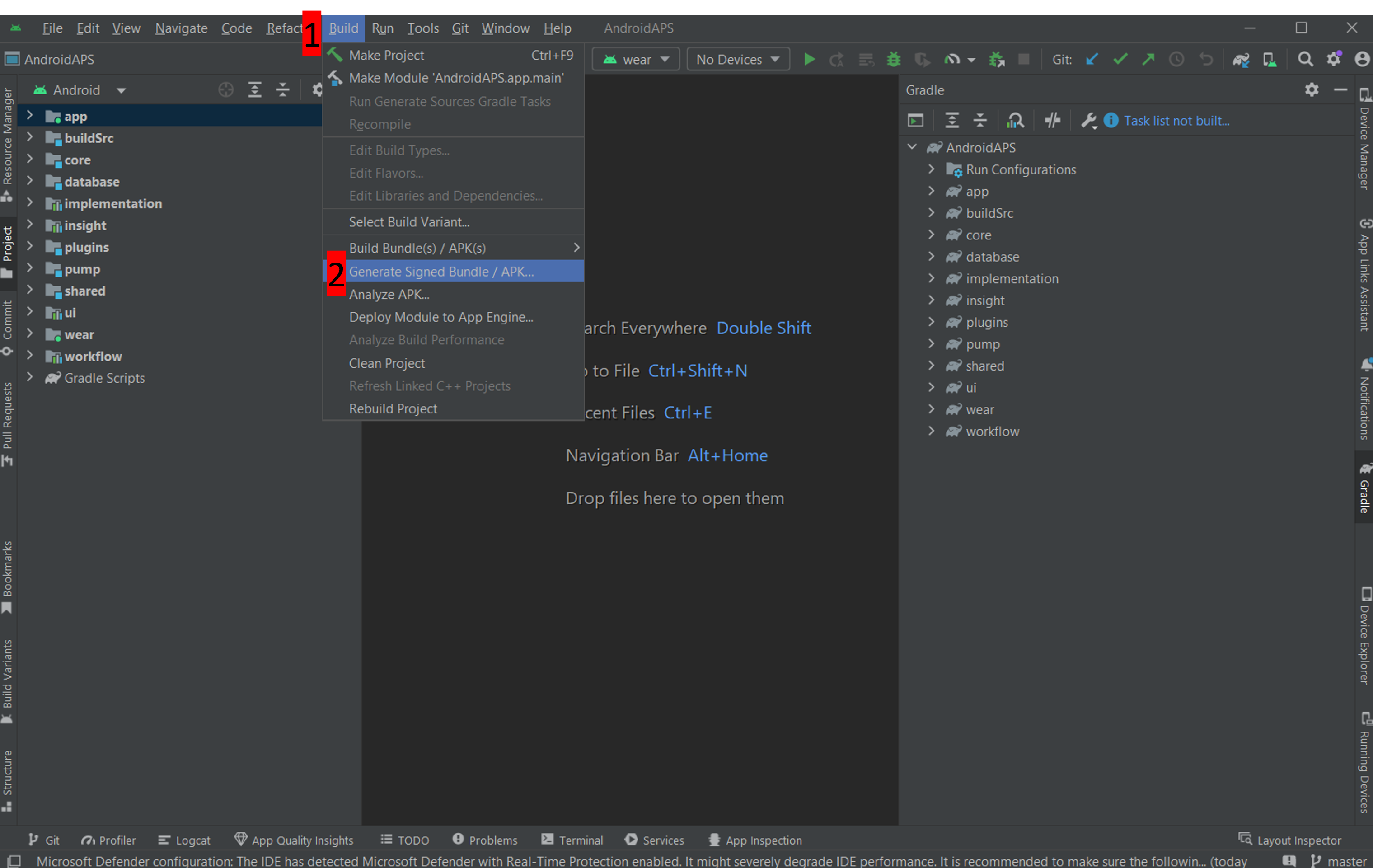1373x868 pixels.
Task: Select the implementation module in Project tree
Action: [113, 203]
